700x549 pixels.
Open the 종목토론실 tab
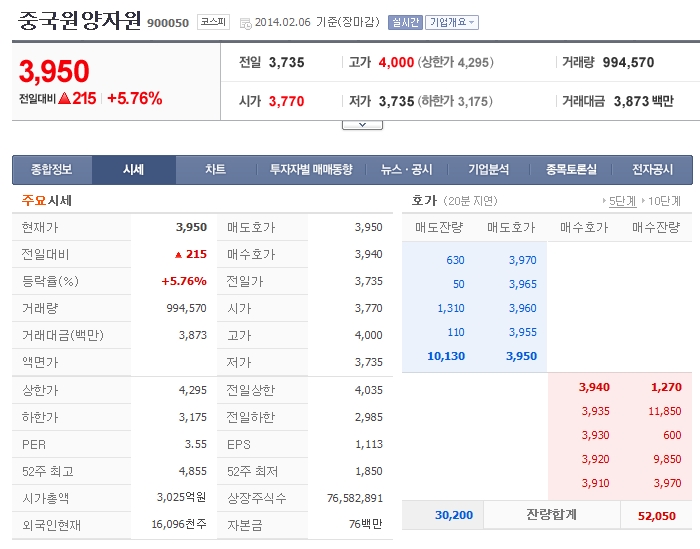pos(571,170)
